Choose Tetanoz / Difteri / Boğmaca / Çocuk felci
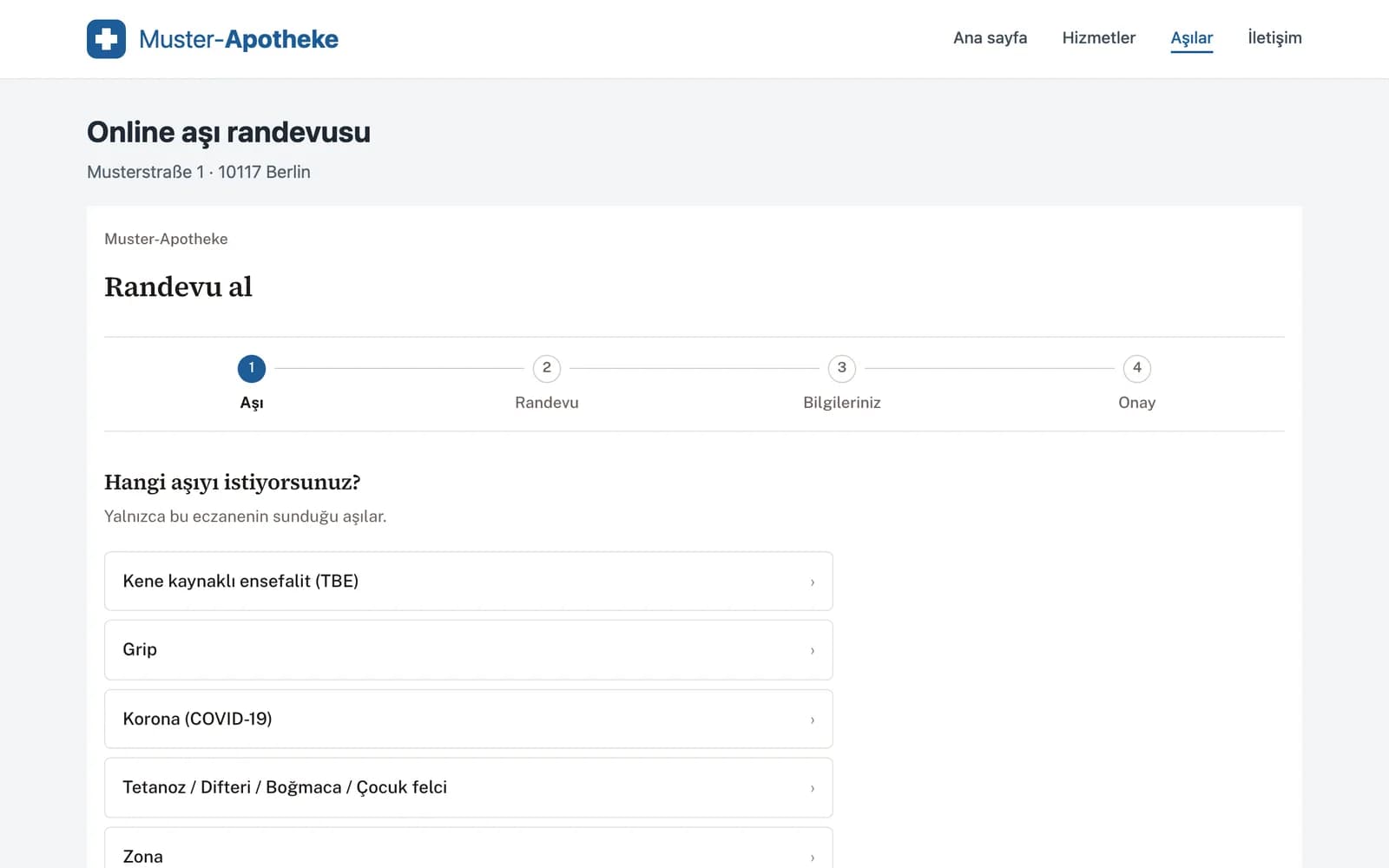Screen dimensions: 1389x868 [469, 787]
